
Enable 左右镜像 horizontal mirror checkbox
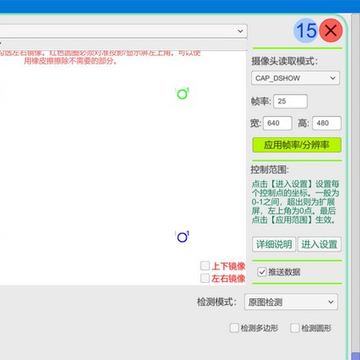205,278
